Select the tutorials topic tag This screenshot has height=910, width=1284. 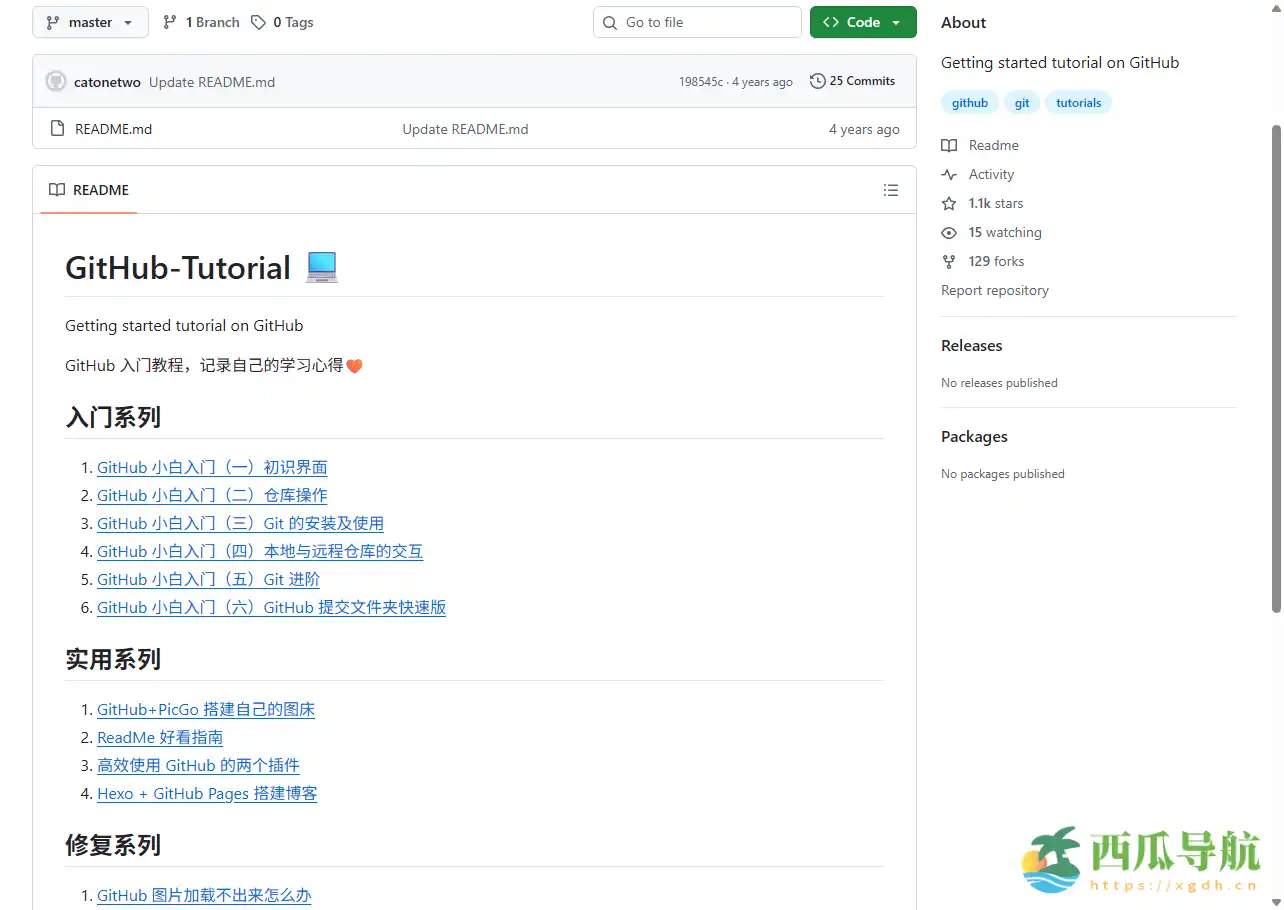pos(1078,102)
